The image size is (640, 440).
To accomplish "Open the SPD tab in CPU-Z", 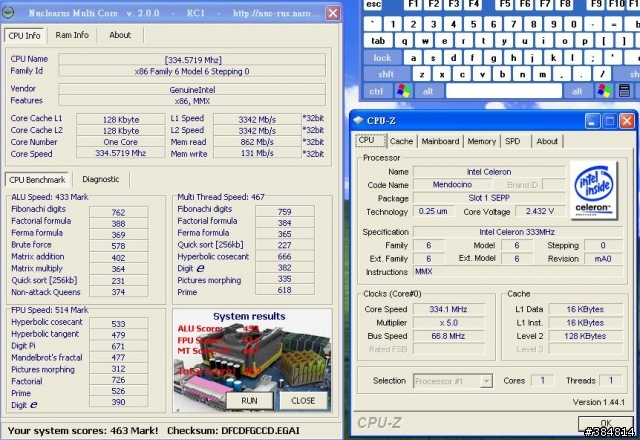I will click(x=513, y=141).
